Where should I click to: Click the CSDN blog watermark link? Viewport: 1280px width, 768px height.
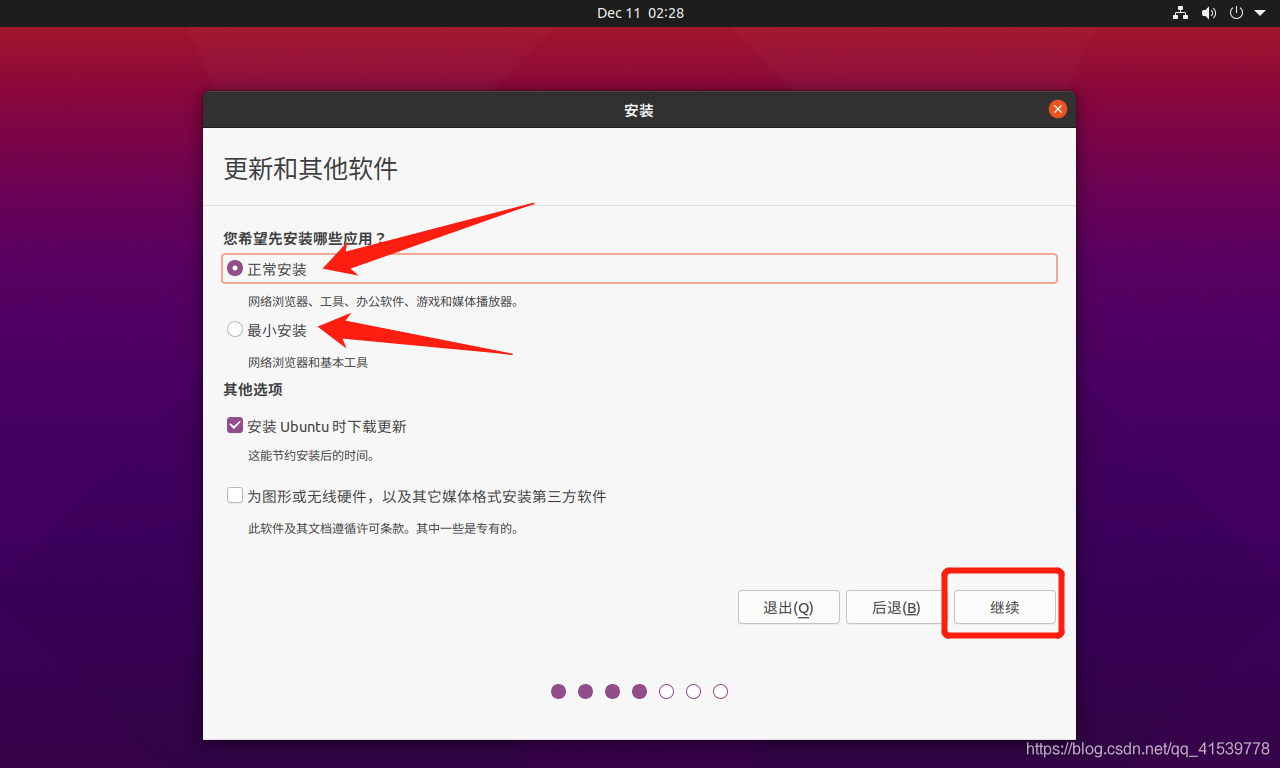(1148, 747)
